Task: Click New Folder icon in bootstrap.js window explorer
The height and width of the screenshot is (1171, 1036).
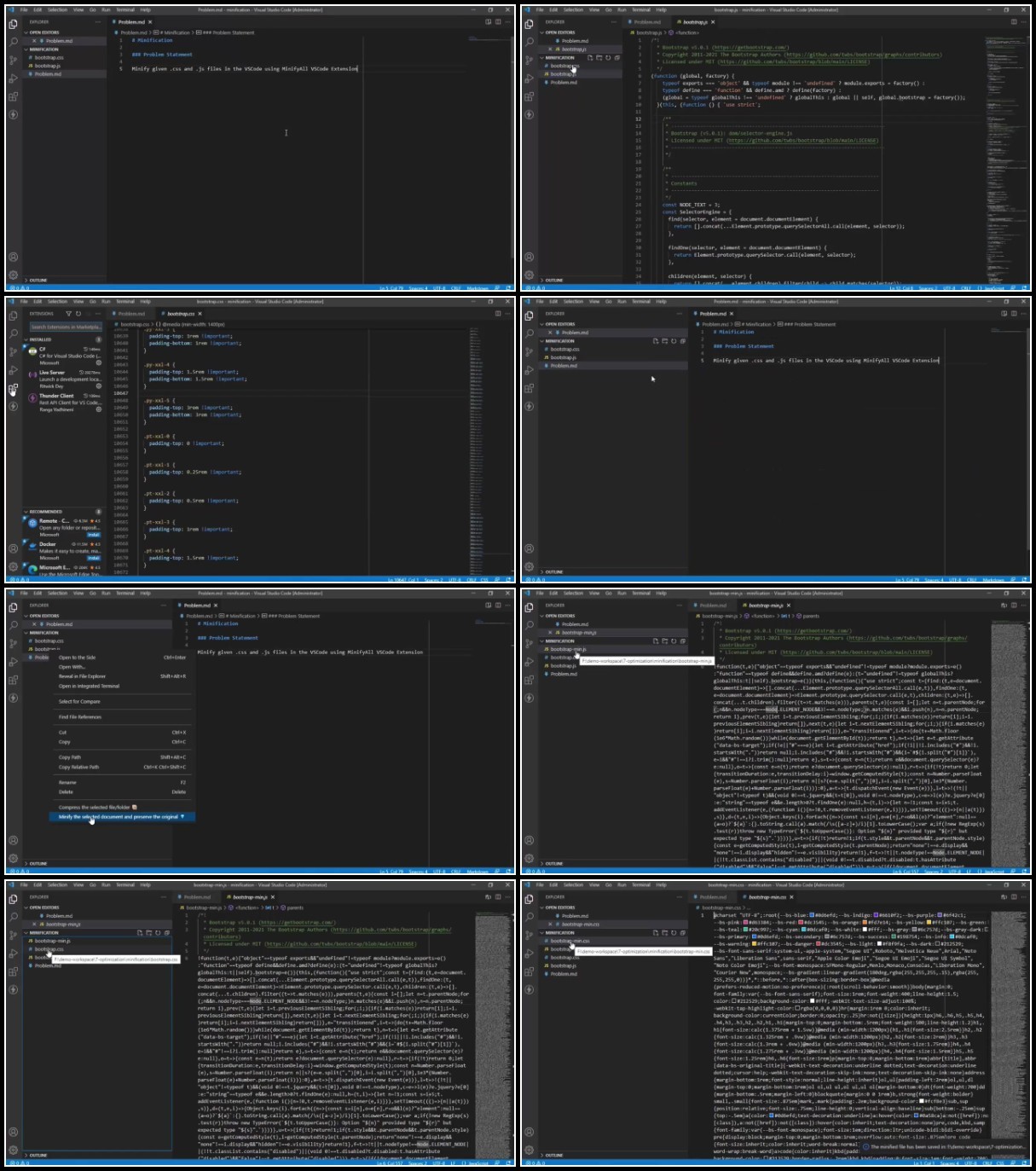Action: 599,58
